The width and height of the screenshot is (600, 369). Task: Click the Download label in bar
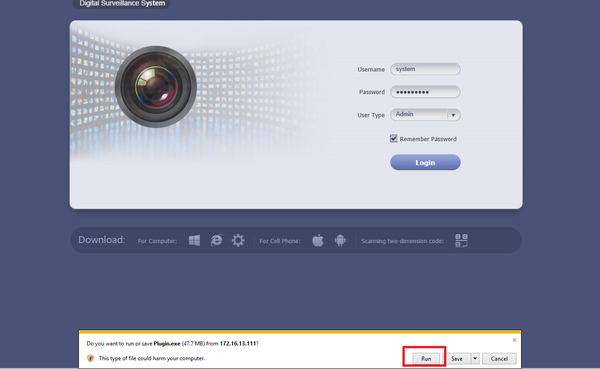(x=101, y=240)
